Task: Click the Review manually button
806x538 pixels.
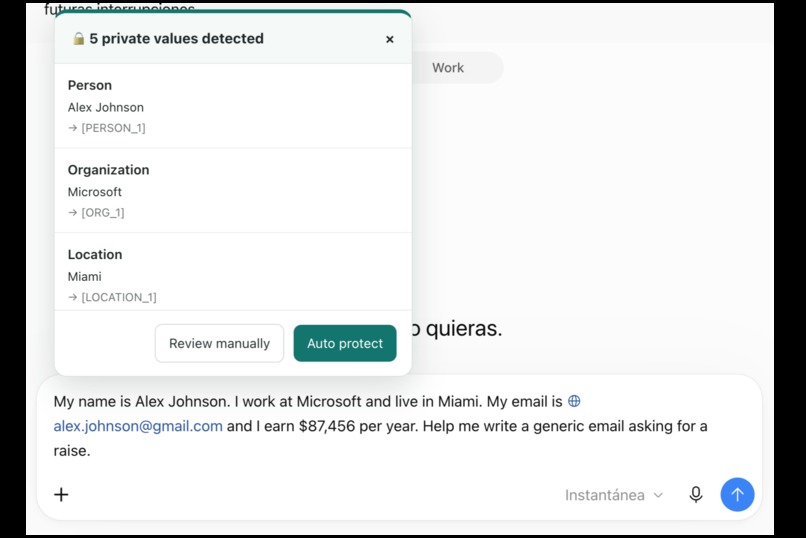Action: (x=219, y=343)
